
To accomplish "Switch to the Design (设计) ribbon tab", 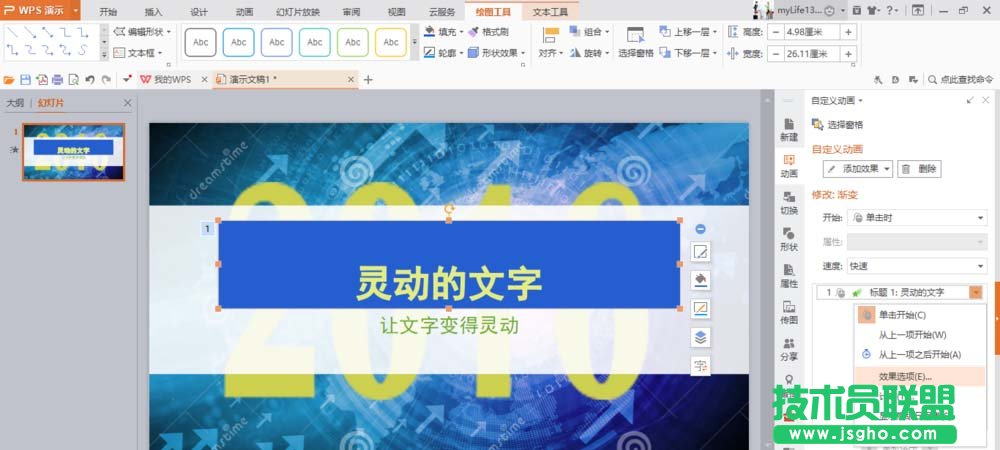I will [199, 12].
